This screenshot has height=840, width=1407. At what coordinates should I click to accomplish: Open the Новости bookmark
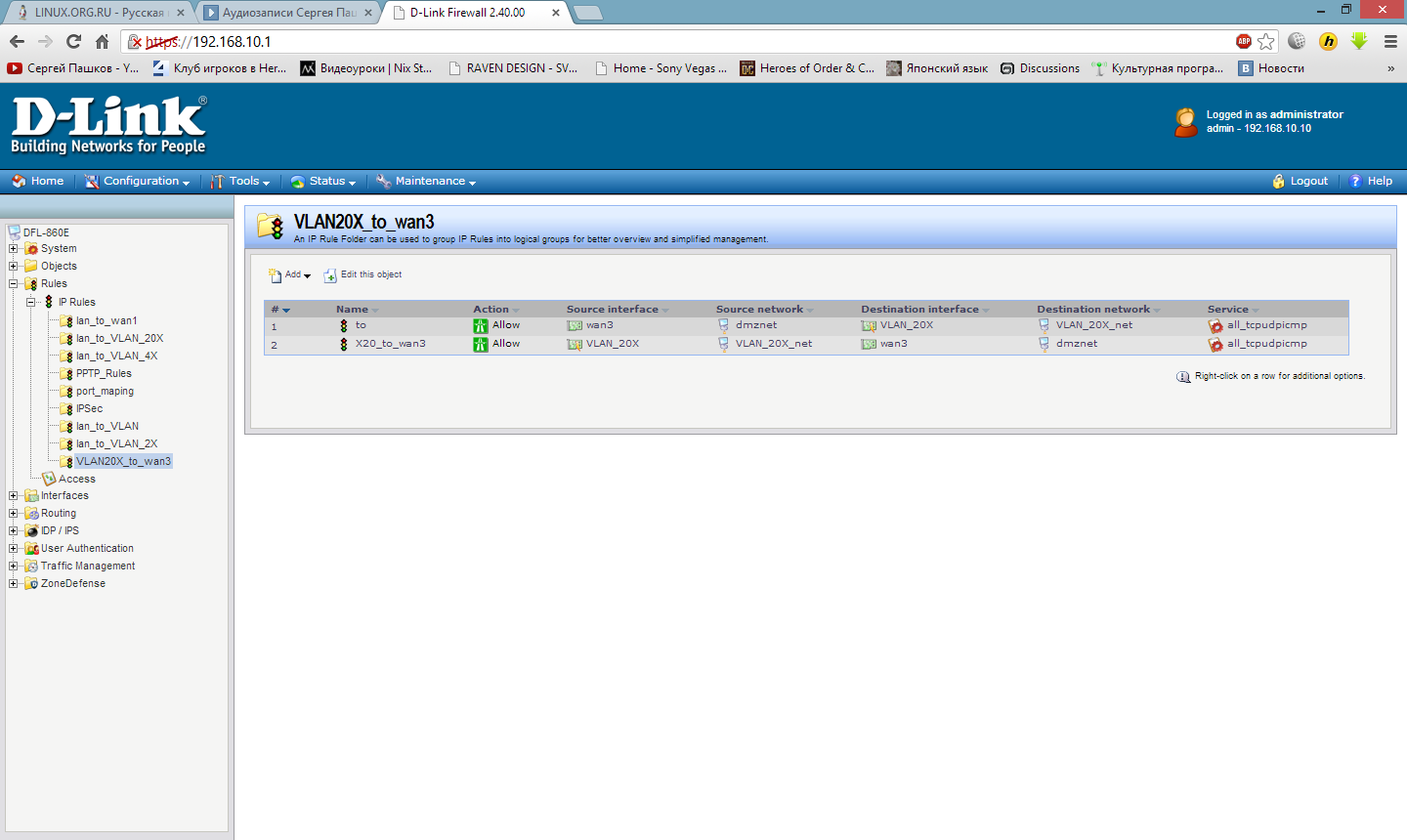tap(1271, 68)
